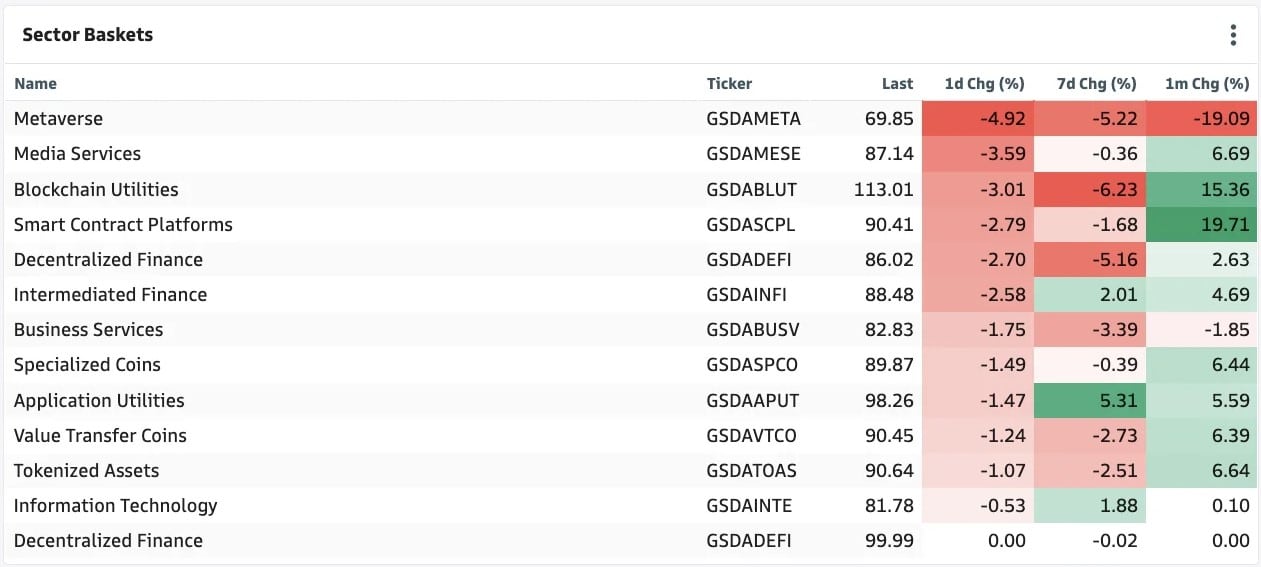Open the Specialized Coins basket

(x=87, y=365)
